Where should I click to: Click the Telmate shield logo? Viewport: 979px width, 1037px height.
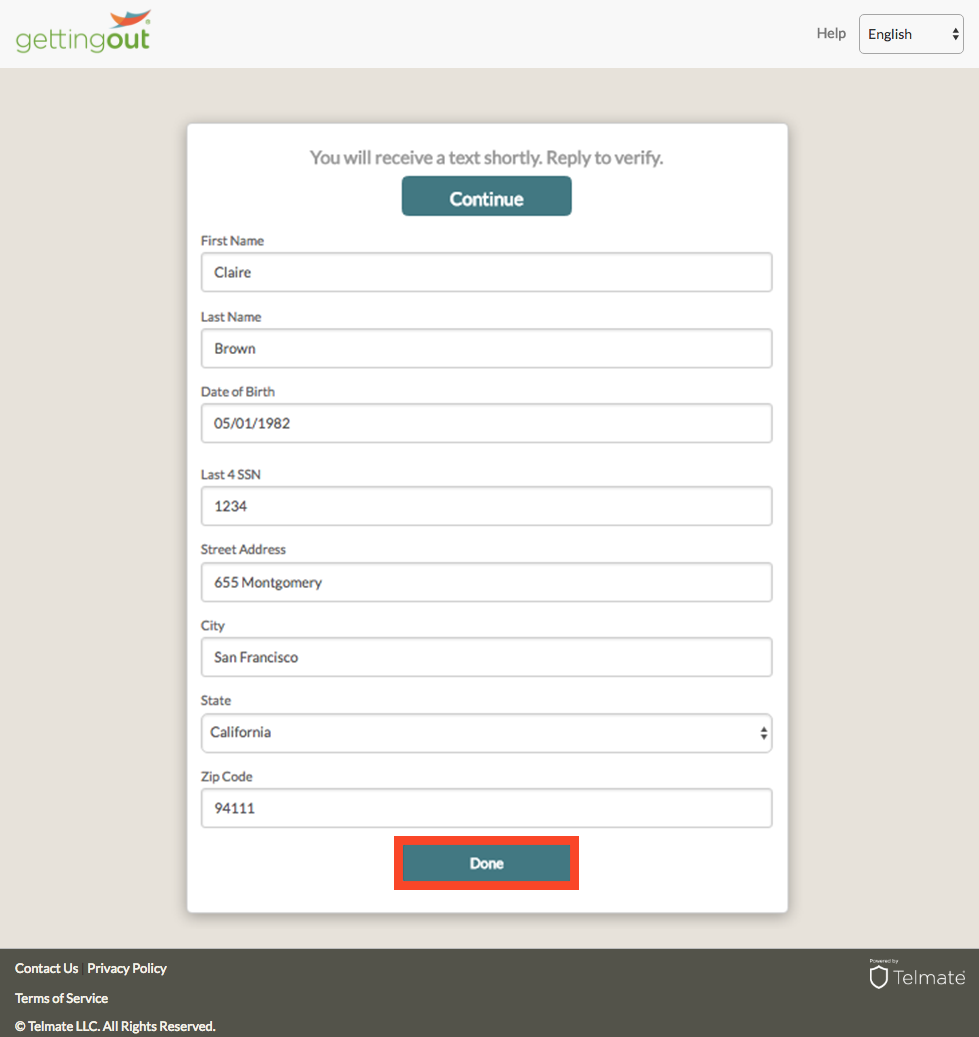click(x=878, y=977)
